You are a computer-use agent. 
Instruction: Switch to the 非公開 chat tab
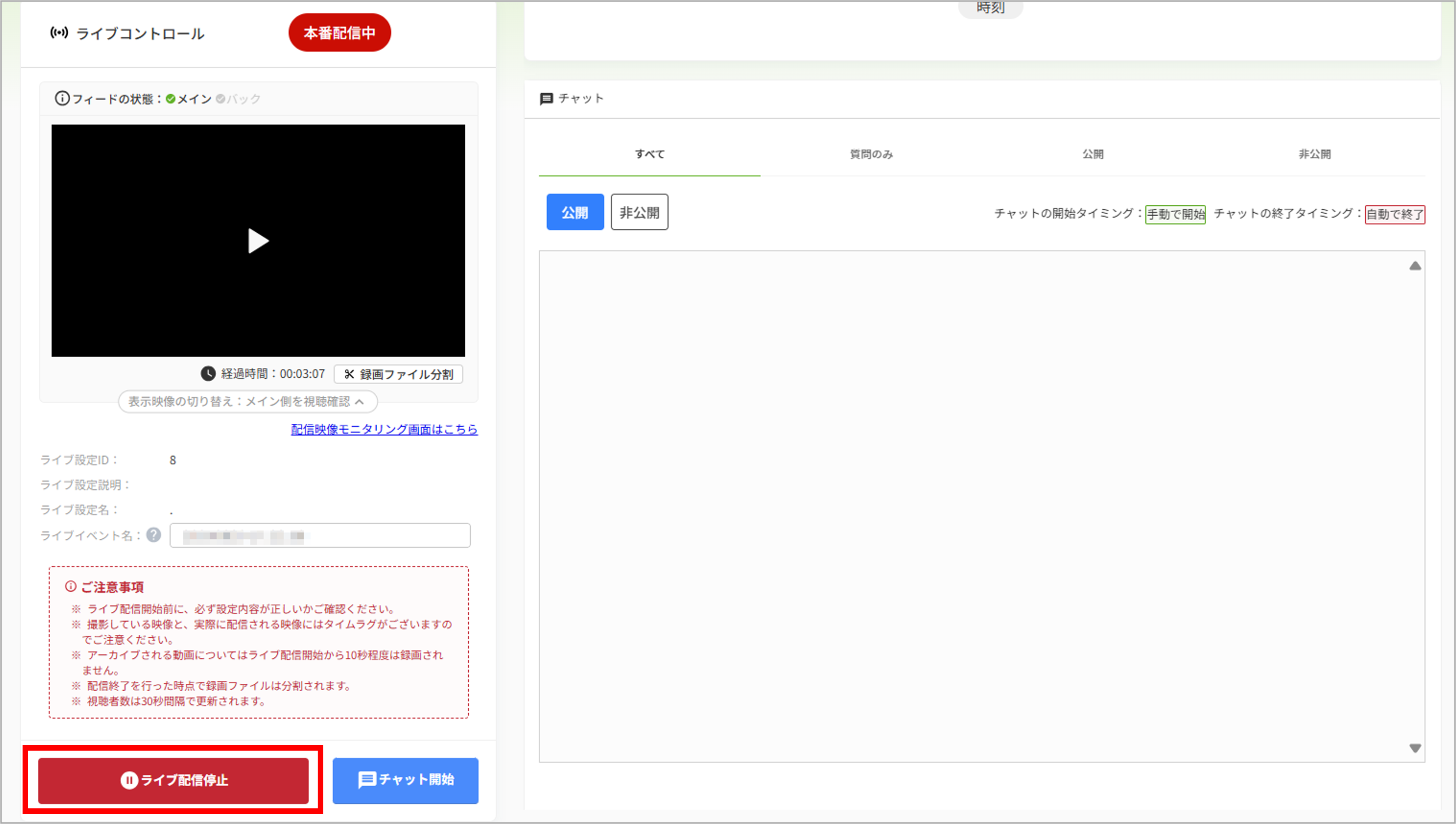click(x=1315, y=154)
